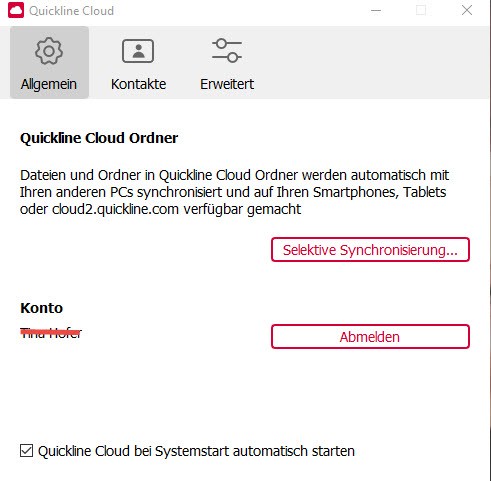Click the Abmelden button

(x=370, y=337)
